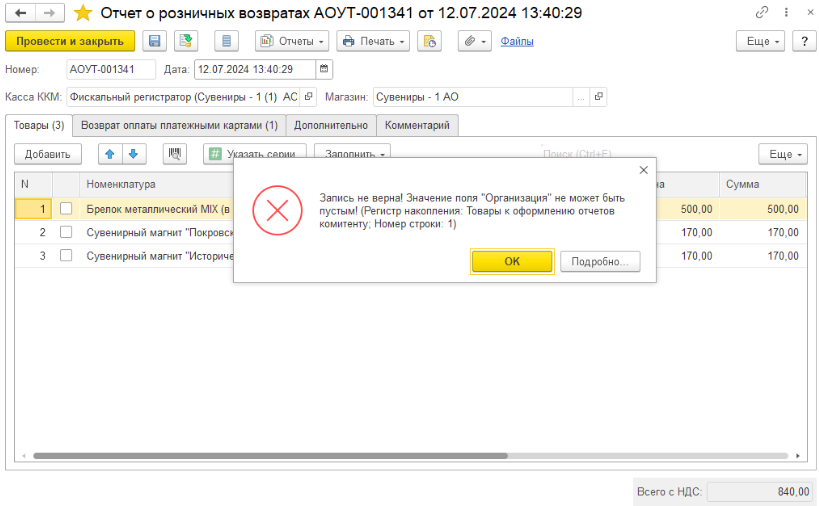819x506 pixels.
Task: Expand the Печать dropdown
Action: (373, 41)
